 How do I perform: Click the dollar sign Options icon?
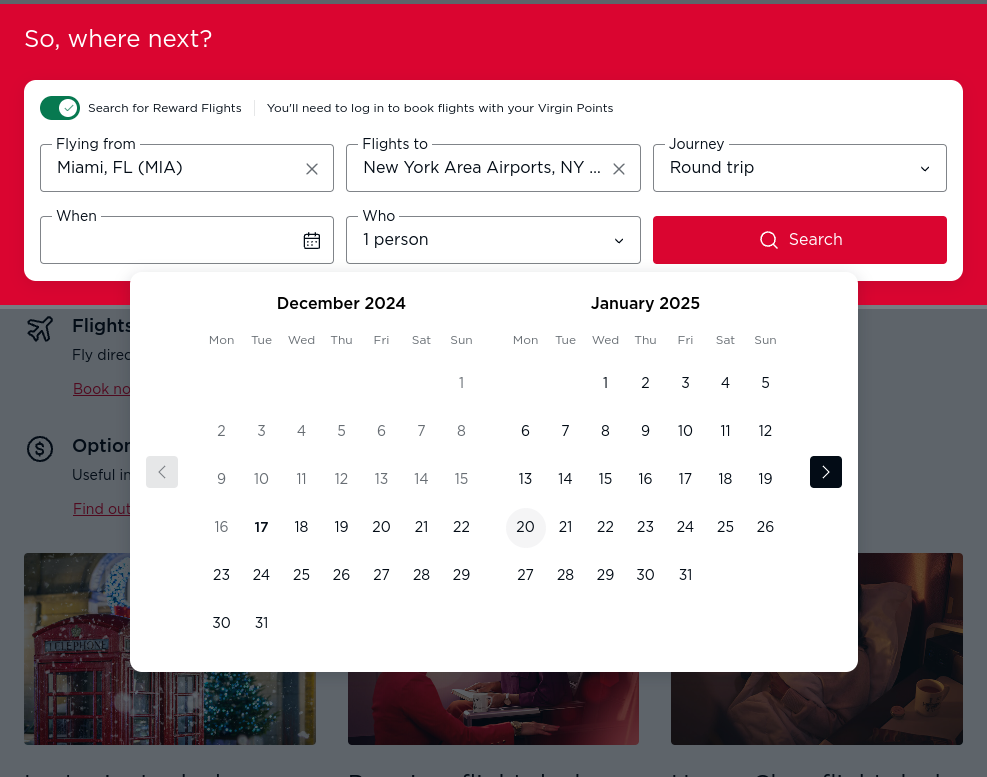pos(40,449)
